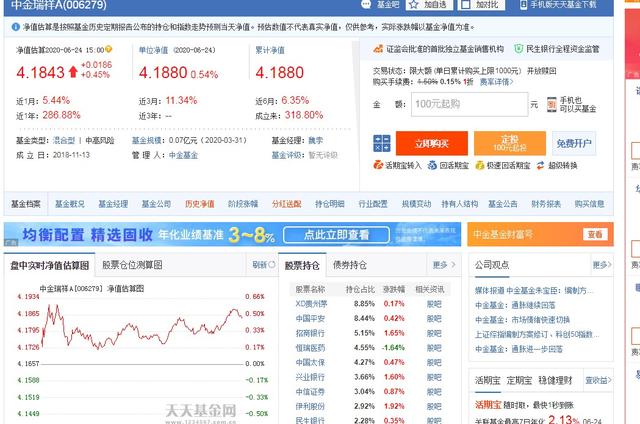
Task: Open 中金基金 manager company link
Action: 183,155
